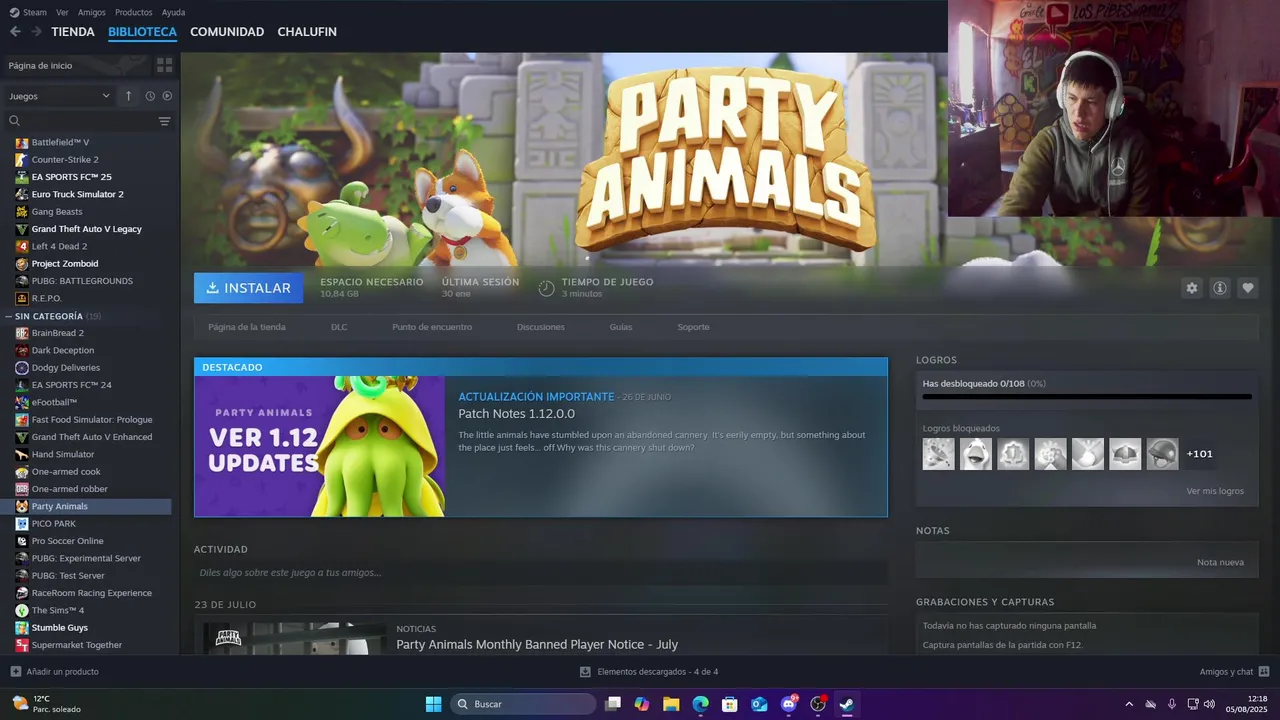This screenshot has height=720, width=1280.
Task: Open Patch Notes 1.12.0.0 article
Action: pyautogui.click(x=516, y=414)
